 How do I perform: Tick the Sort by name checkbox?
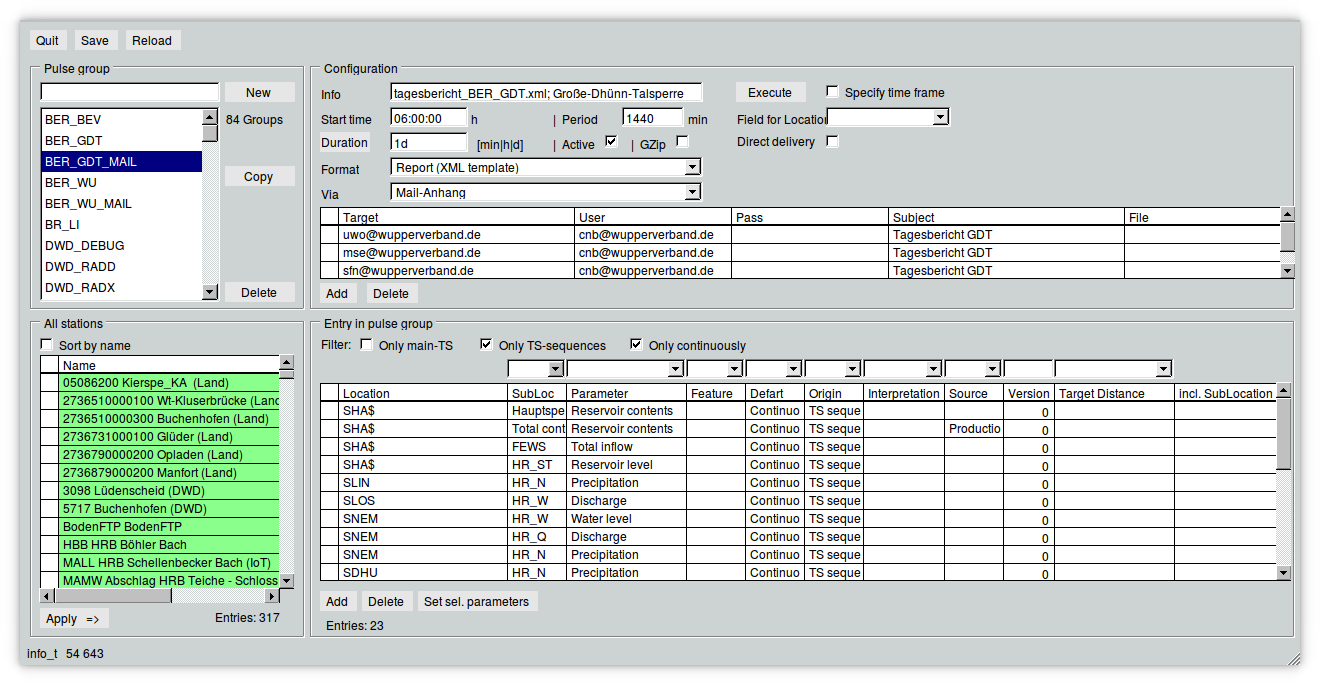point(47,344)
